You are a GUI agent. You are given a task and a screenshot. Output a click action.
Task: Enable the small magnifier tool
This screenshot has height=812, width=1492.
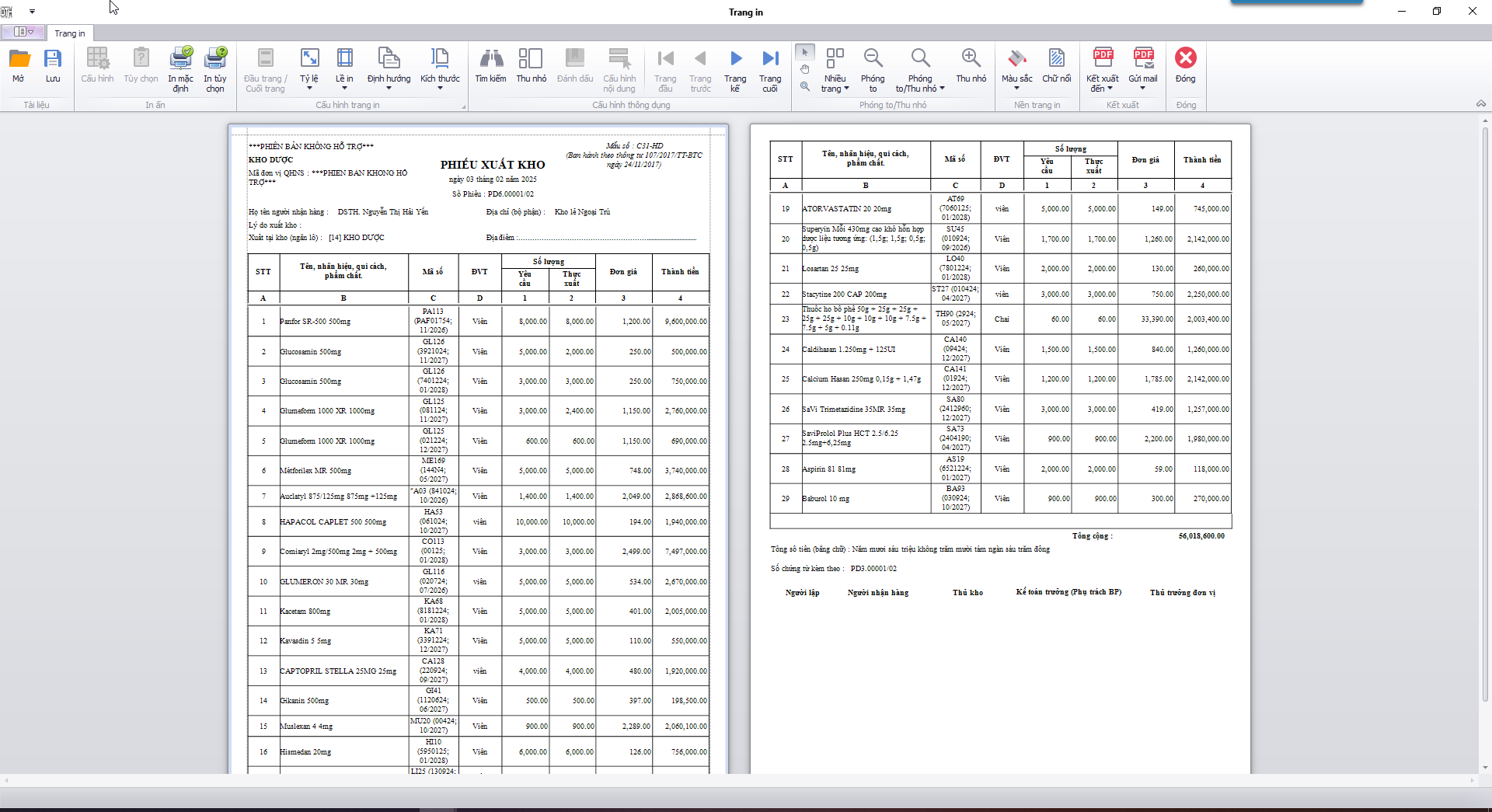point(805,86)
